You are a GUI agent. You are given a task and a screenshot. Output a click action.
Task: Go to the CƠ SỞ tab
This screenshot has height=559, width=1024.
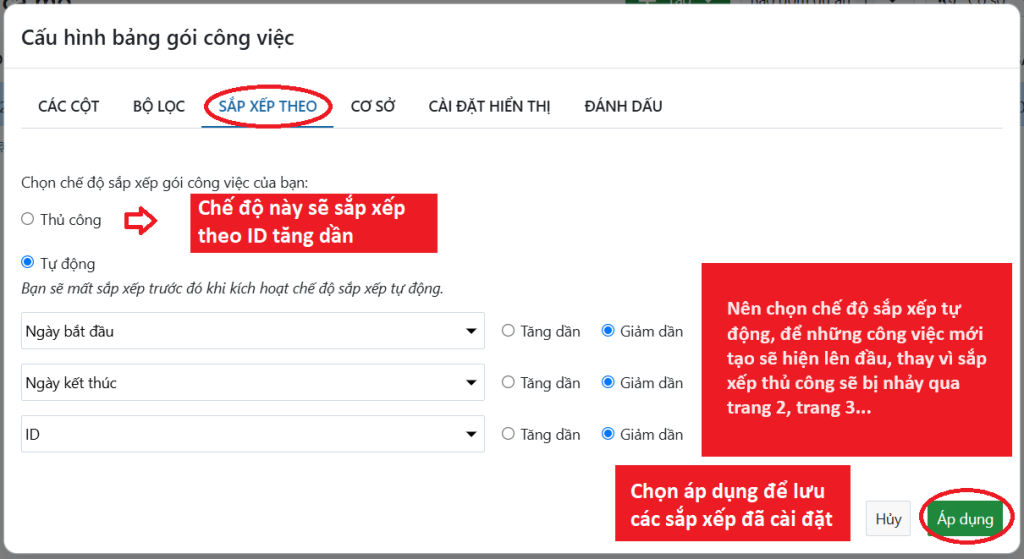(373, 106)
